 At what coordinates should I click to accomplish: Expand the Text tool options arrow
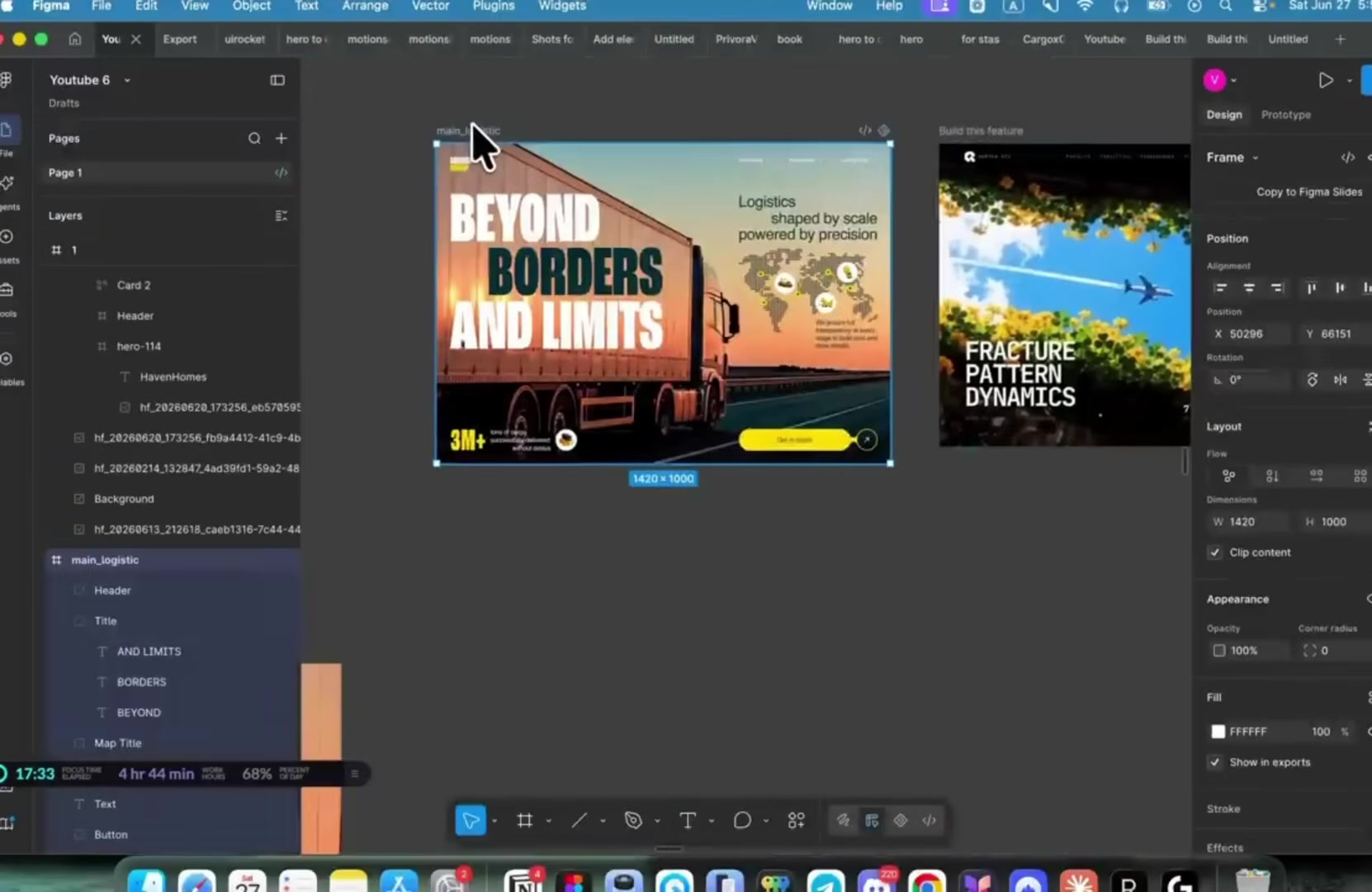(712, 821)
